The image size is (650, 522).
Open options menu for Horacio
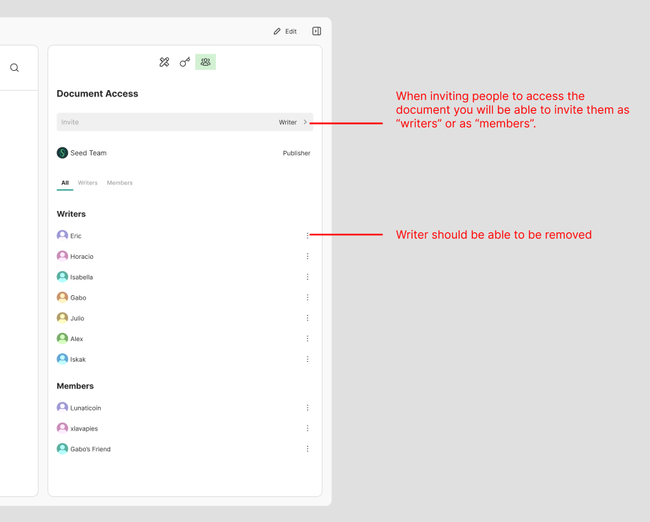(307, 257)
